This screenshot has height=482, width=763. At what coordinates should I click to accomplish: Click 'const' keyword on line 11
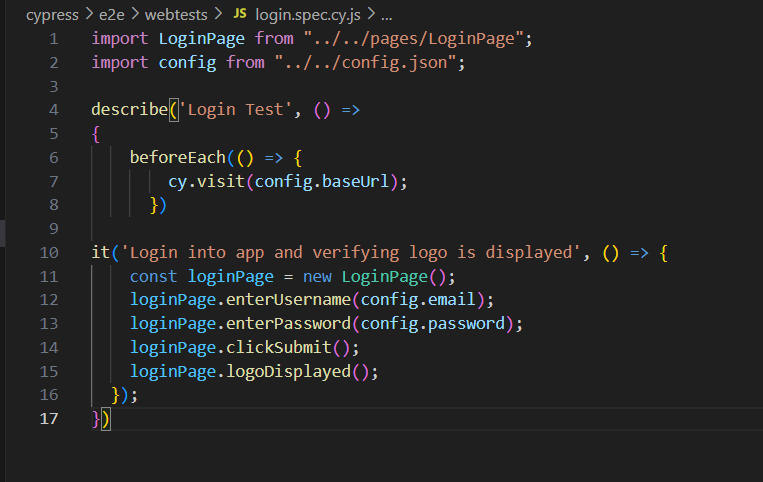click(153, 276)
